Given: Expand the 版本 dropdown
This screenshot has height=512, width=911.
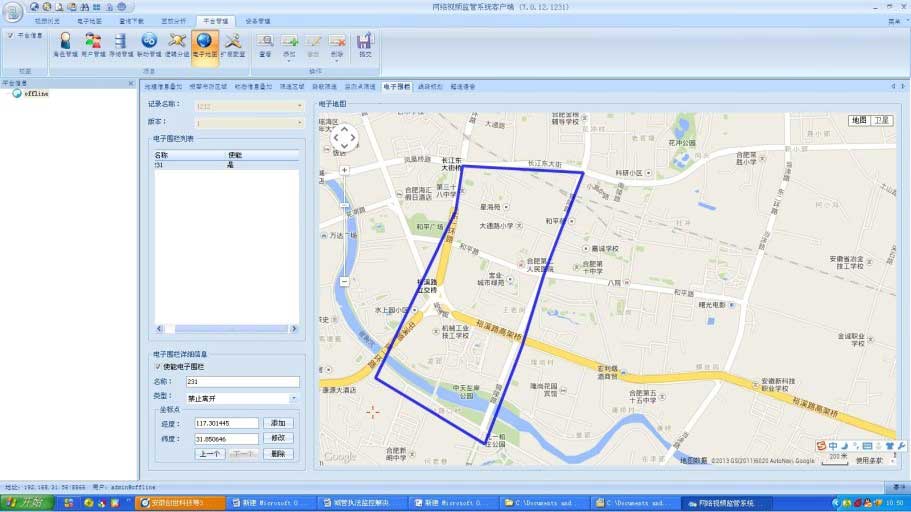Looking at the screenshot, I should coord(299,122).
